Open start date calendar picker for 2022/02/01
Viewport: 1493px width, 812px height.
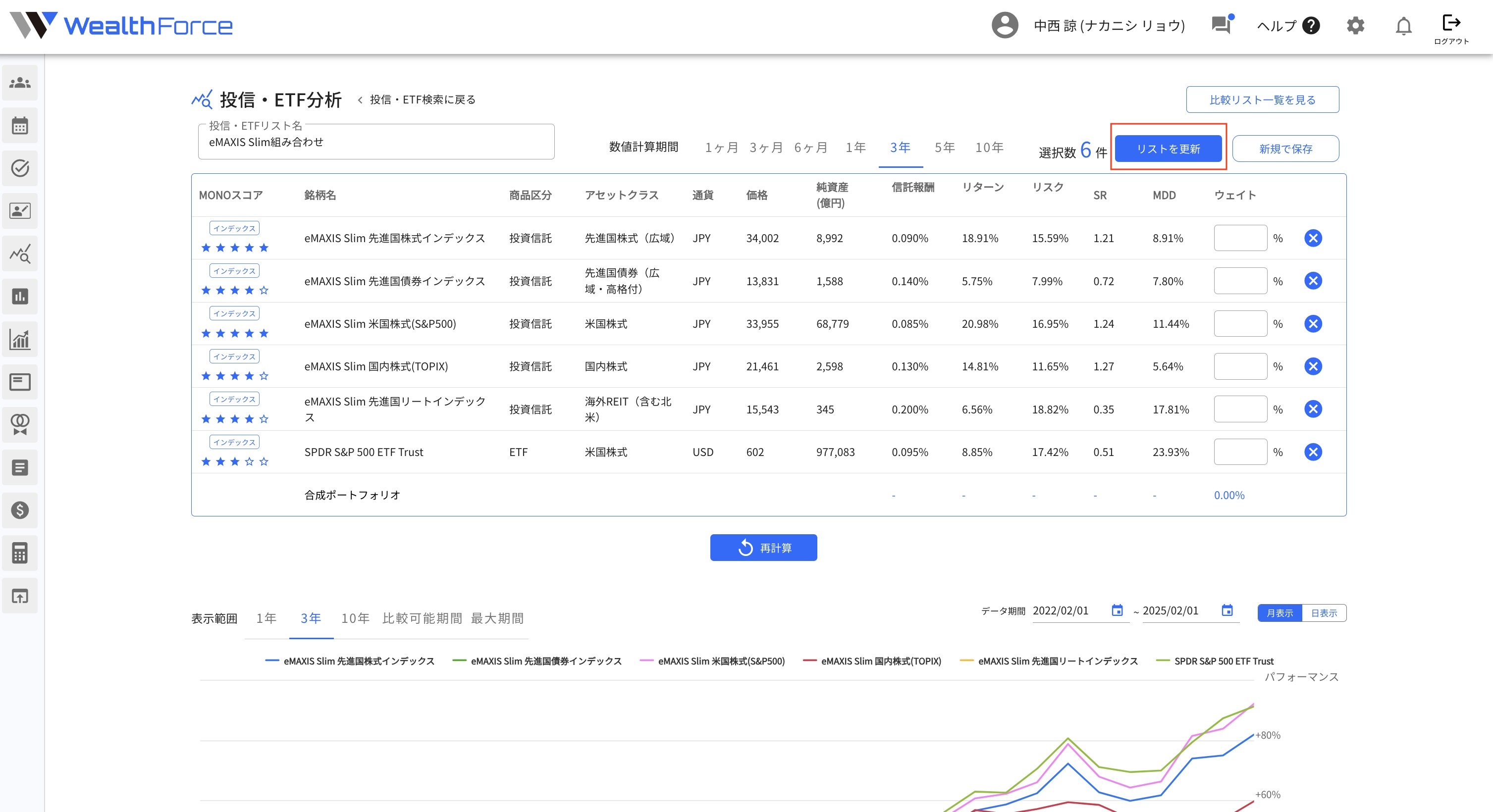click(x=1117, y=610)
